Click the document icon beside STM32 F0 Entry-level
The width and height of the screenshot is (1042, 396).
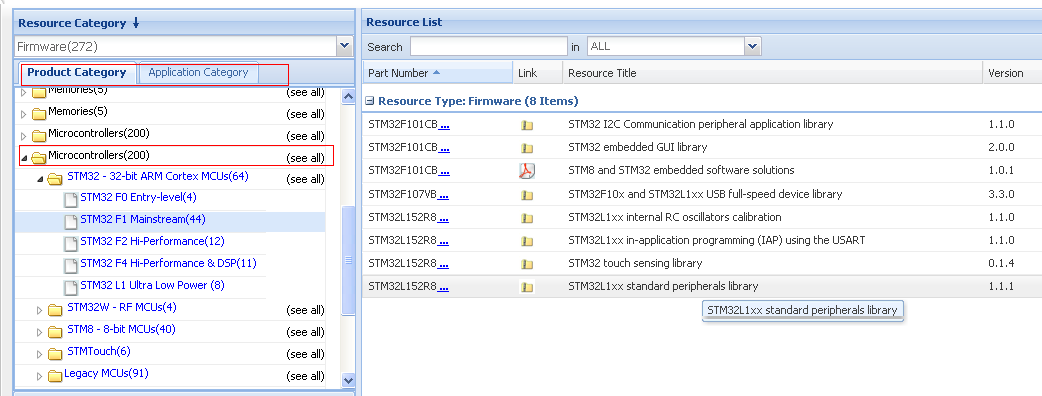[x=70, y=199]
